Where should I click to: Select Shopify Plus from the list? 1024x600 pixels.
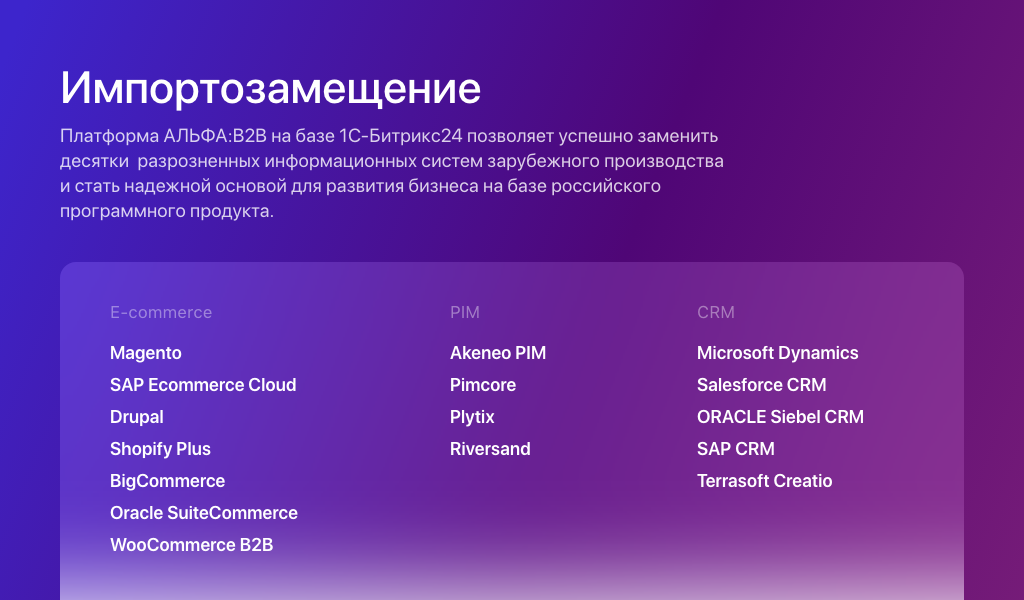(160, 449)
